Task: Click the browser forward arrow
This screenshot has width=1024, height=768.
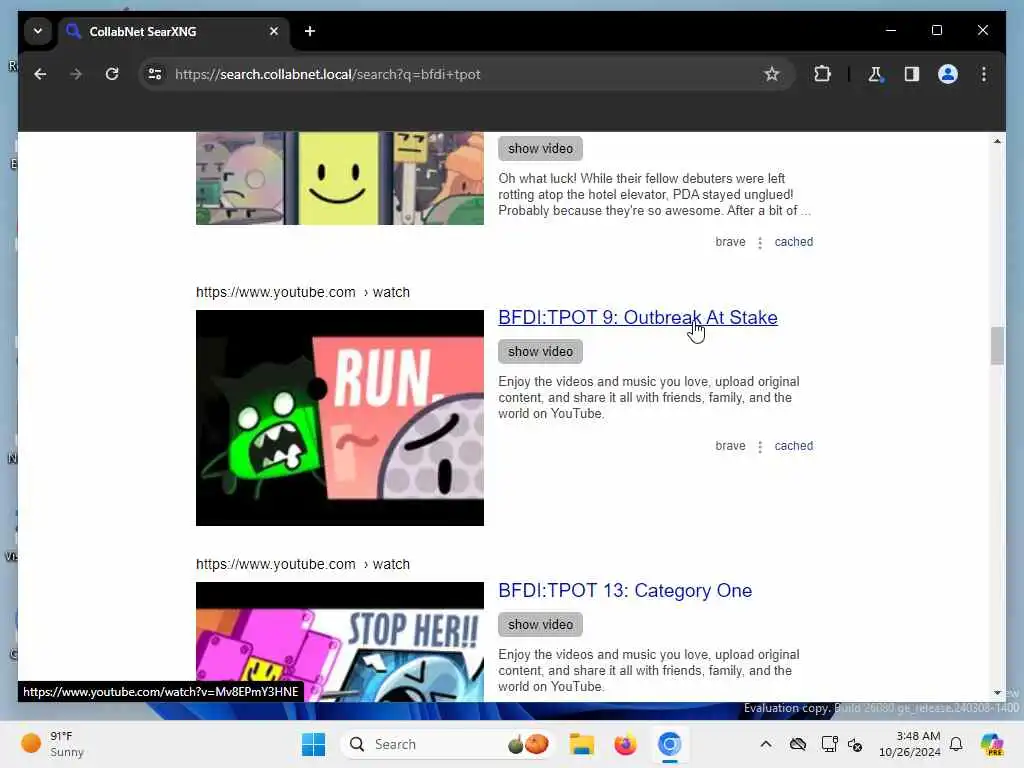Action: 76,74
